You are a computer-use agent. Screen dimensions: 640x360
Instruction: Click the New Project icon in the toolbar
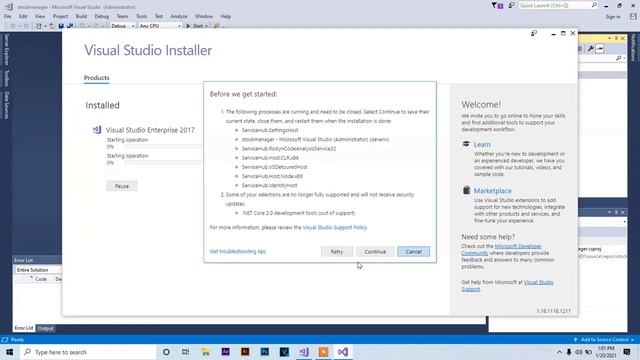pyautogui.click(x=39, y=26)
